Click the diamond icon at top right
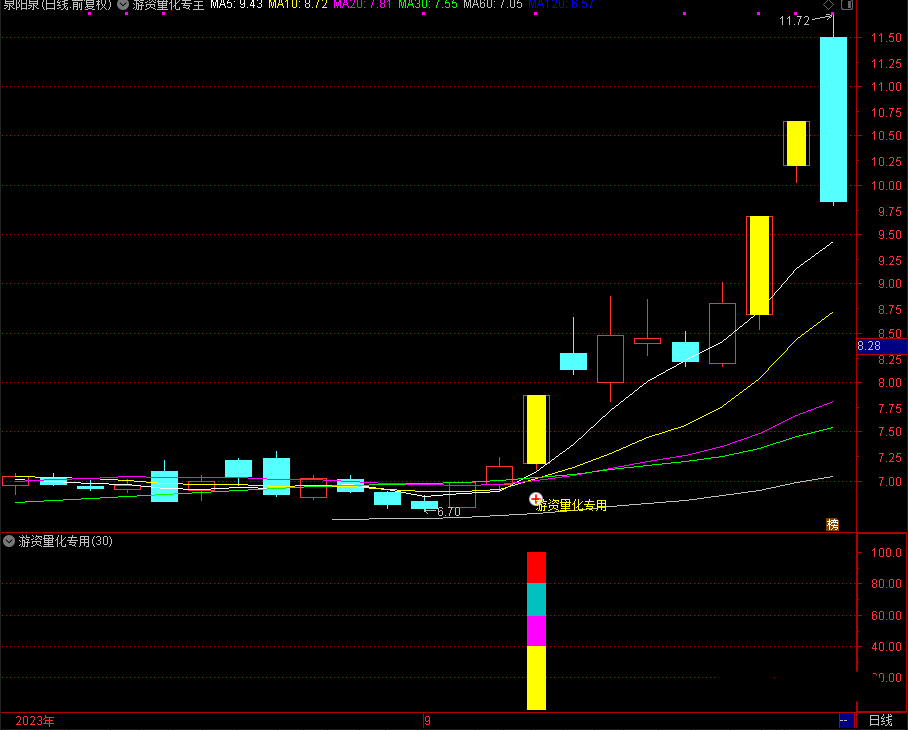Viewport: 908px width, 730px height. (x=829, y=5)
